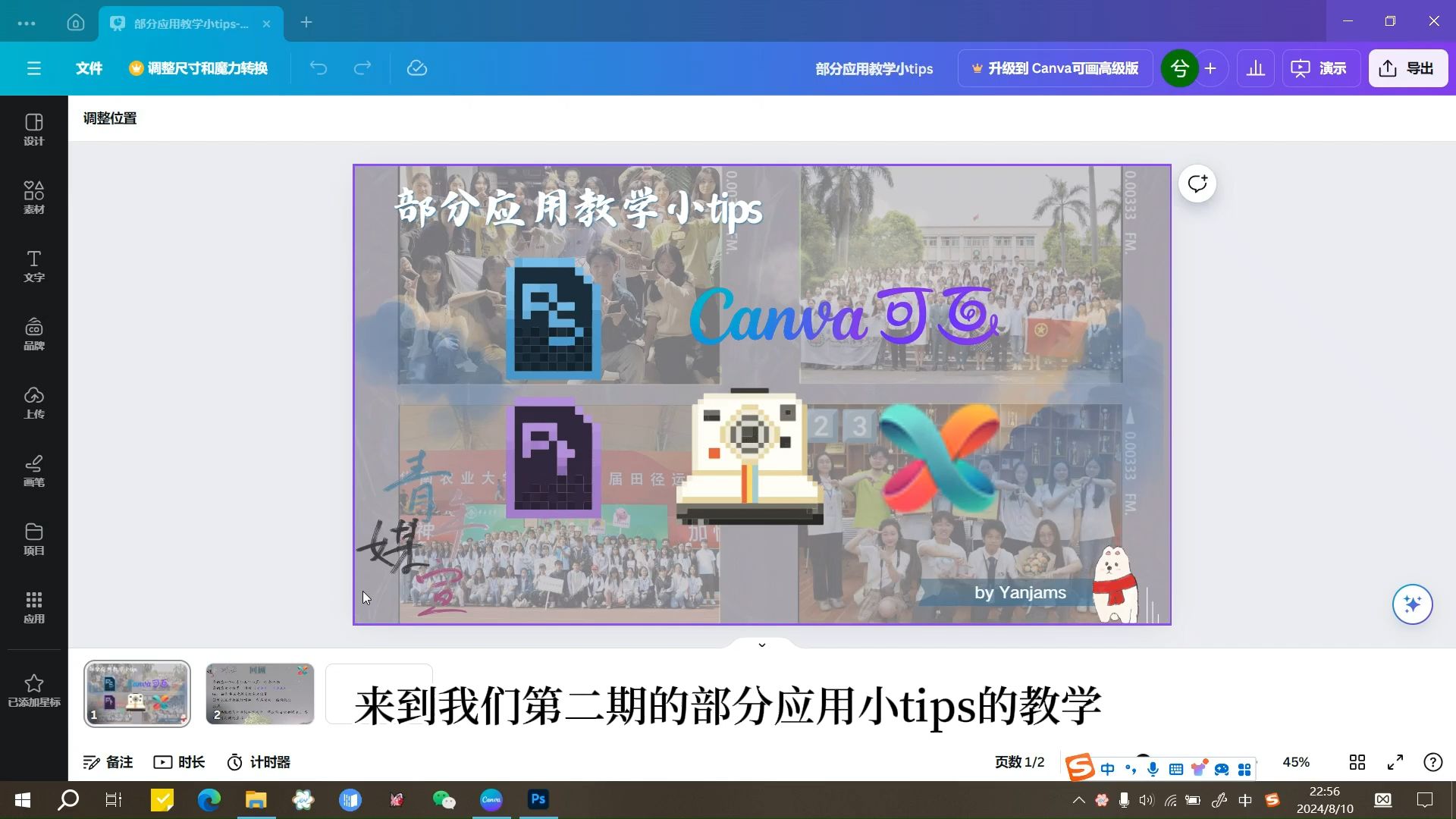
Task: Open the 素材 elements panel
Action: point(33,198)
